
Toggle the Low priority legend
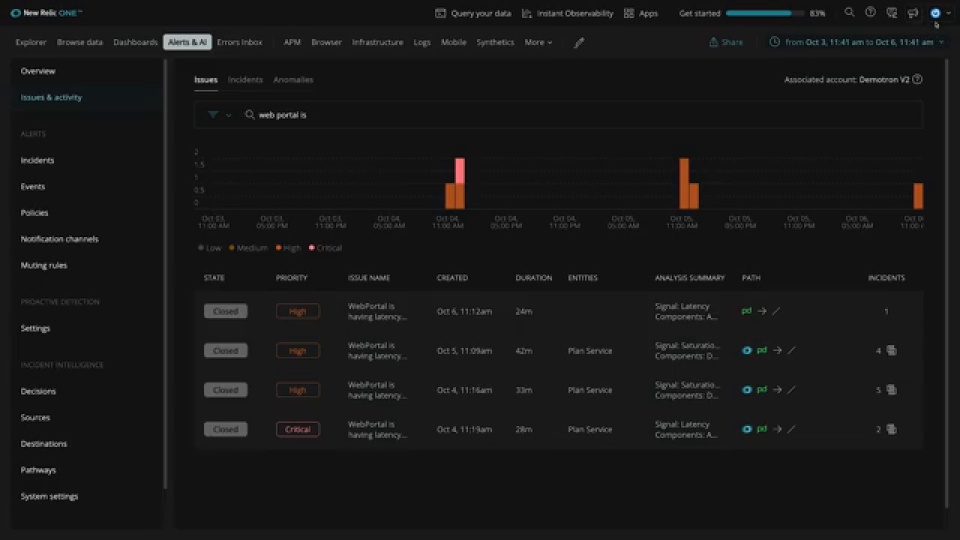point(209,248)
